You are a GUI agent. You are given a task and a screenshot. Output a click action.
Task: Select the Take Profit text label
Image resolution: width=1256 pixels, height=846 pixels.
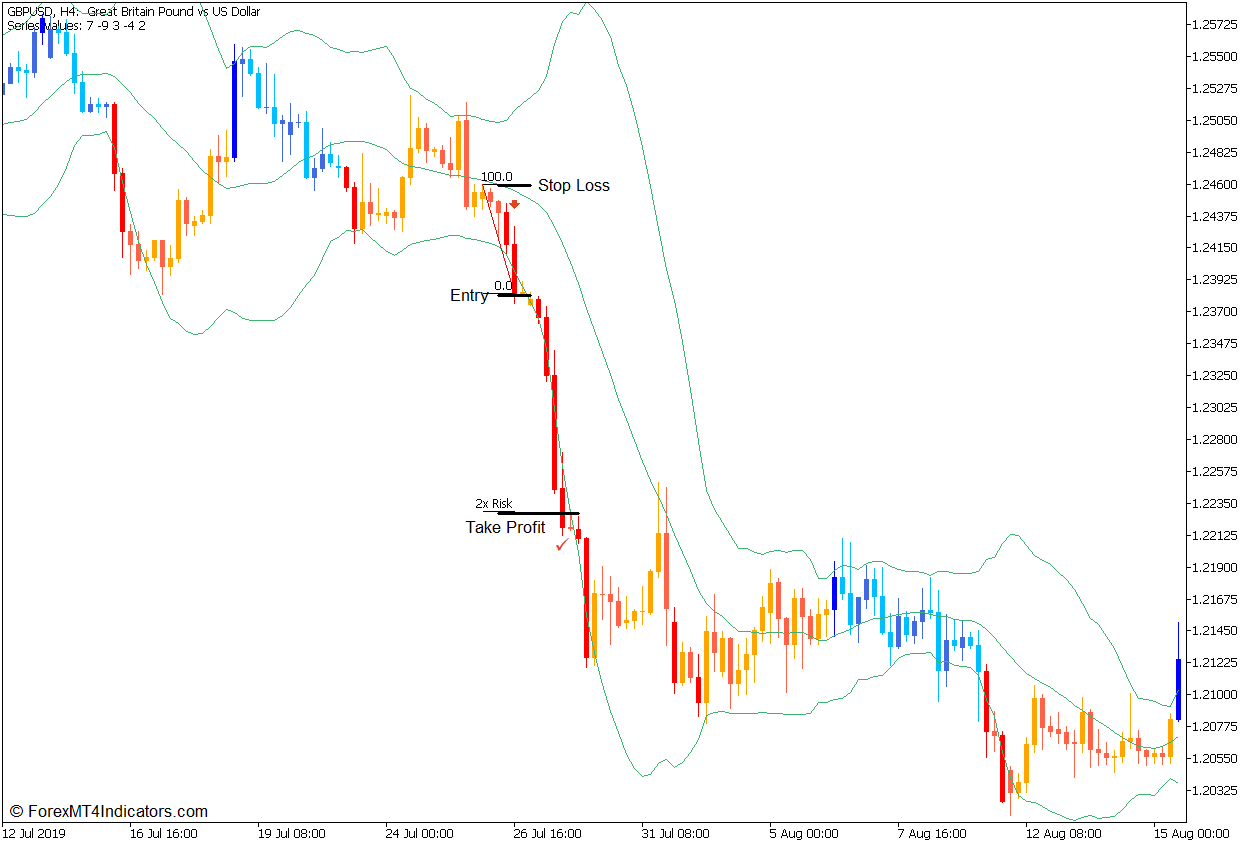point(505,528)
